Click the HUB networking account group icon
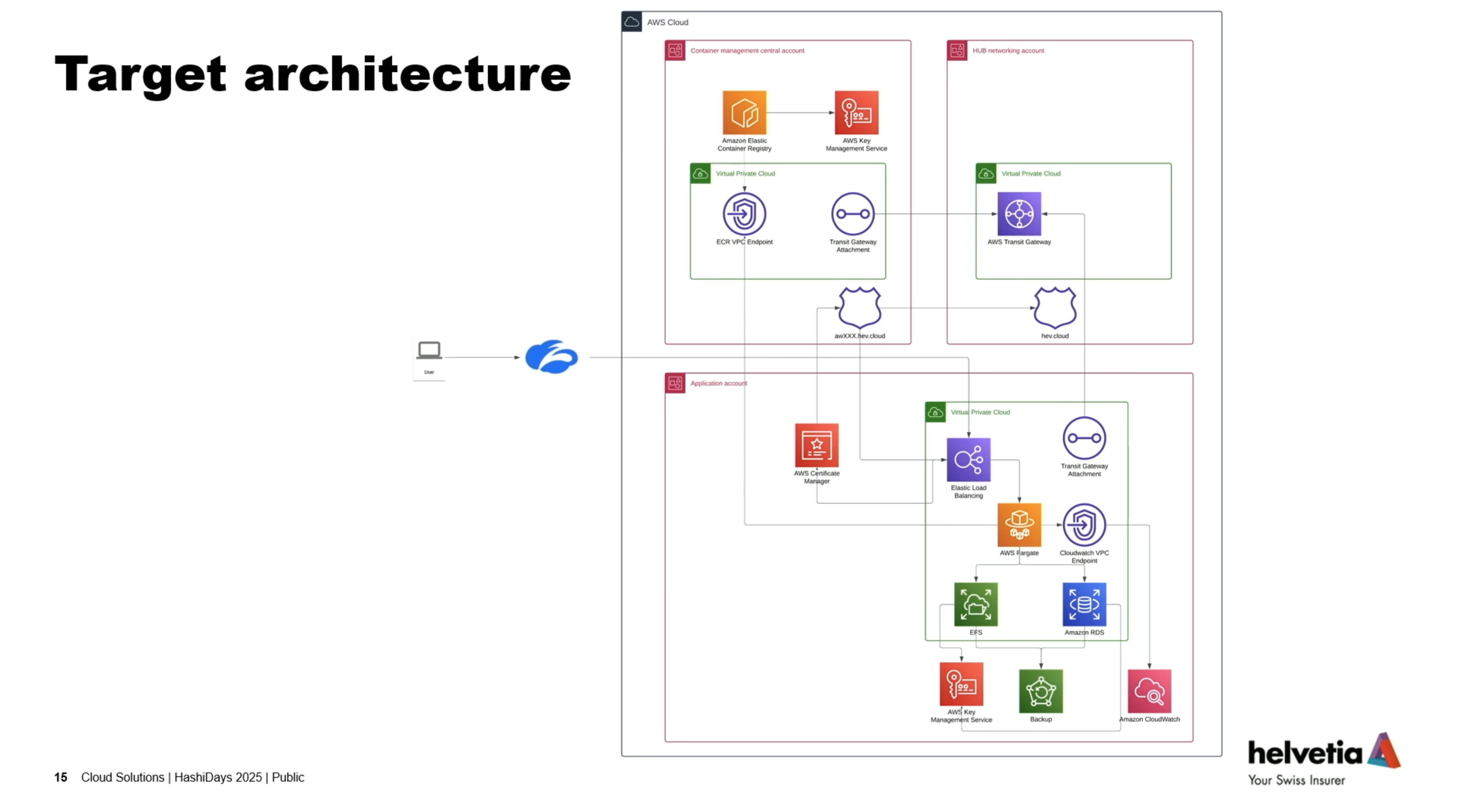The width and height of the screenshot is (1459, 812). pos(957,51)
